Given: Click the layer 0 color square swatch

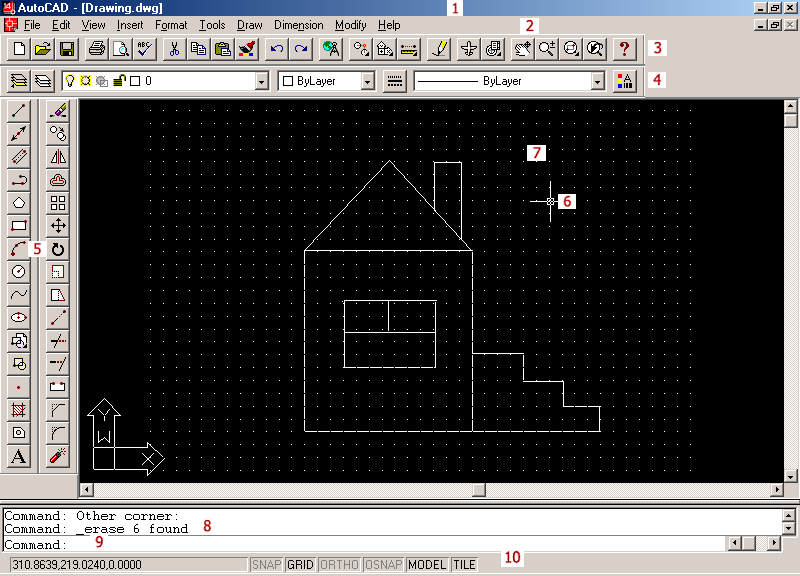Looking at the screenshot, I should pos(135,81).
